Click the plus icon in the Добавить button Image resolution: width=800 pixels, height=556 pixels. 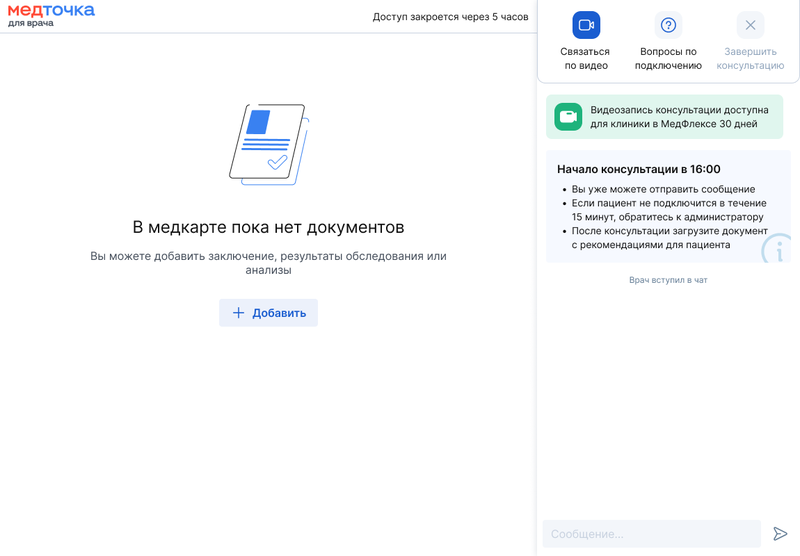(x=238, y=313)
